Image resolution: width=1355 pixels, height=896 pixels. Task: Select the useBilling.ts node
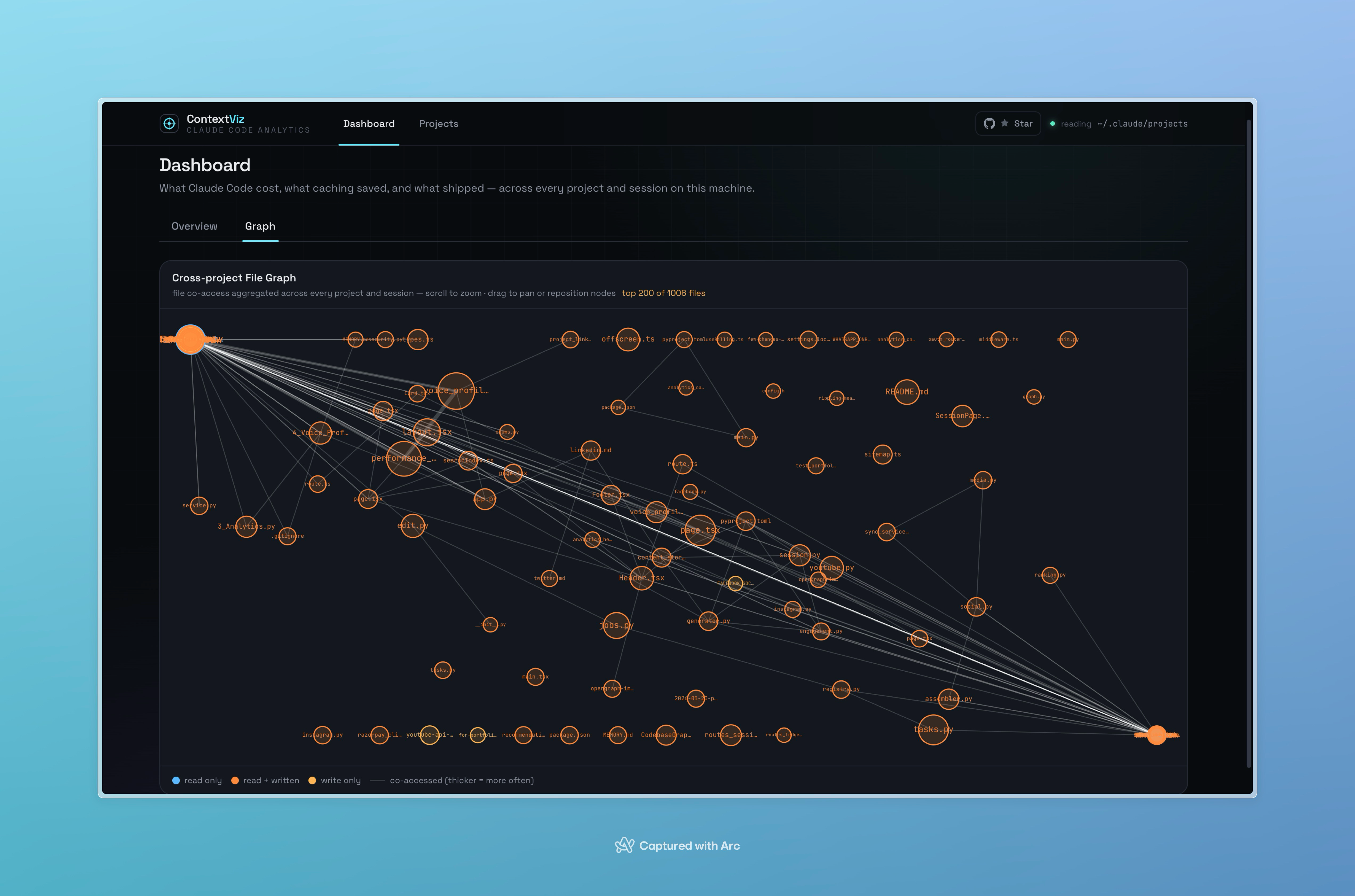pos(724,339)
